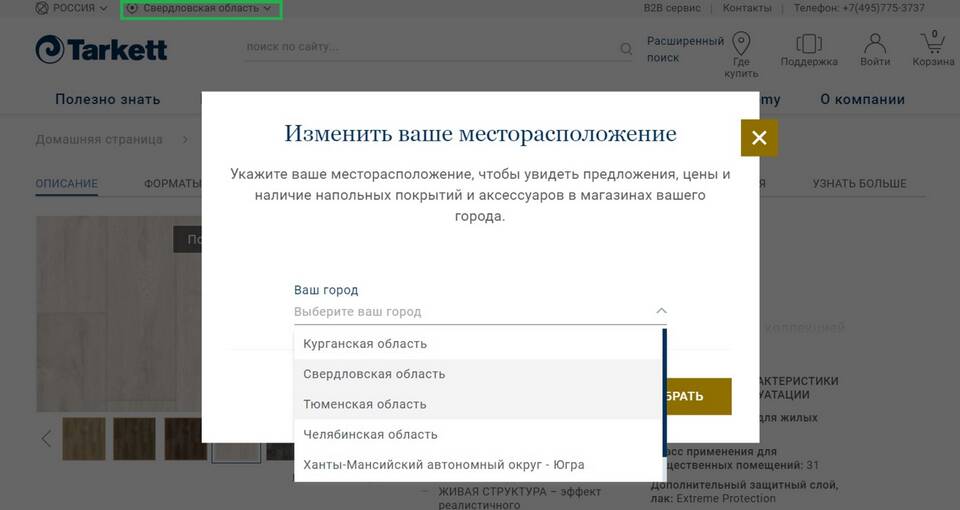
Task: Open the О компании menu
Action: [862, 99]
